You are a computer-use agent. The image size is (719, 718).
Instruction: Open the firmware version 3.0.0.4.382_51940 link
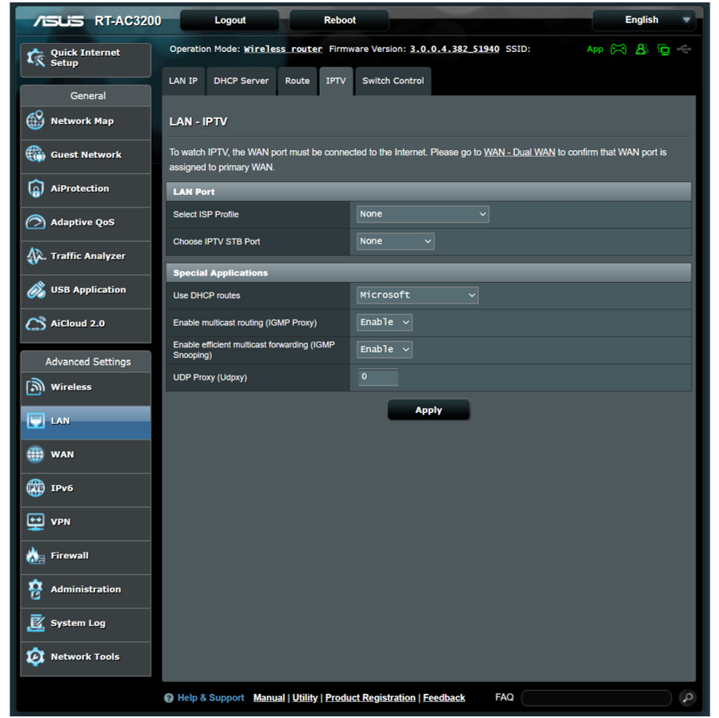coord(454,49)
